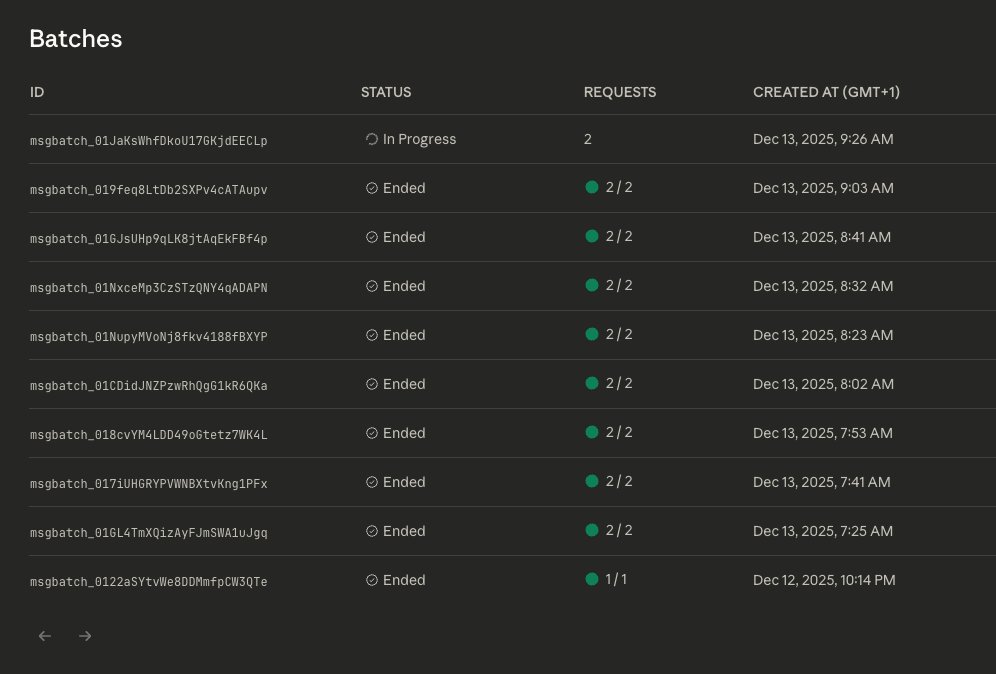This screenshot has width=996, height=674.
Task: Click green success dot for 10:14 PM batch
Action: click(591, 579)
